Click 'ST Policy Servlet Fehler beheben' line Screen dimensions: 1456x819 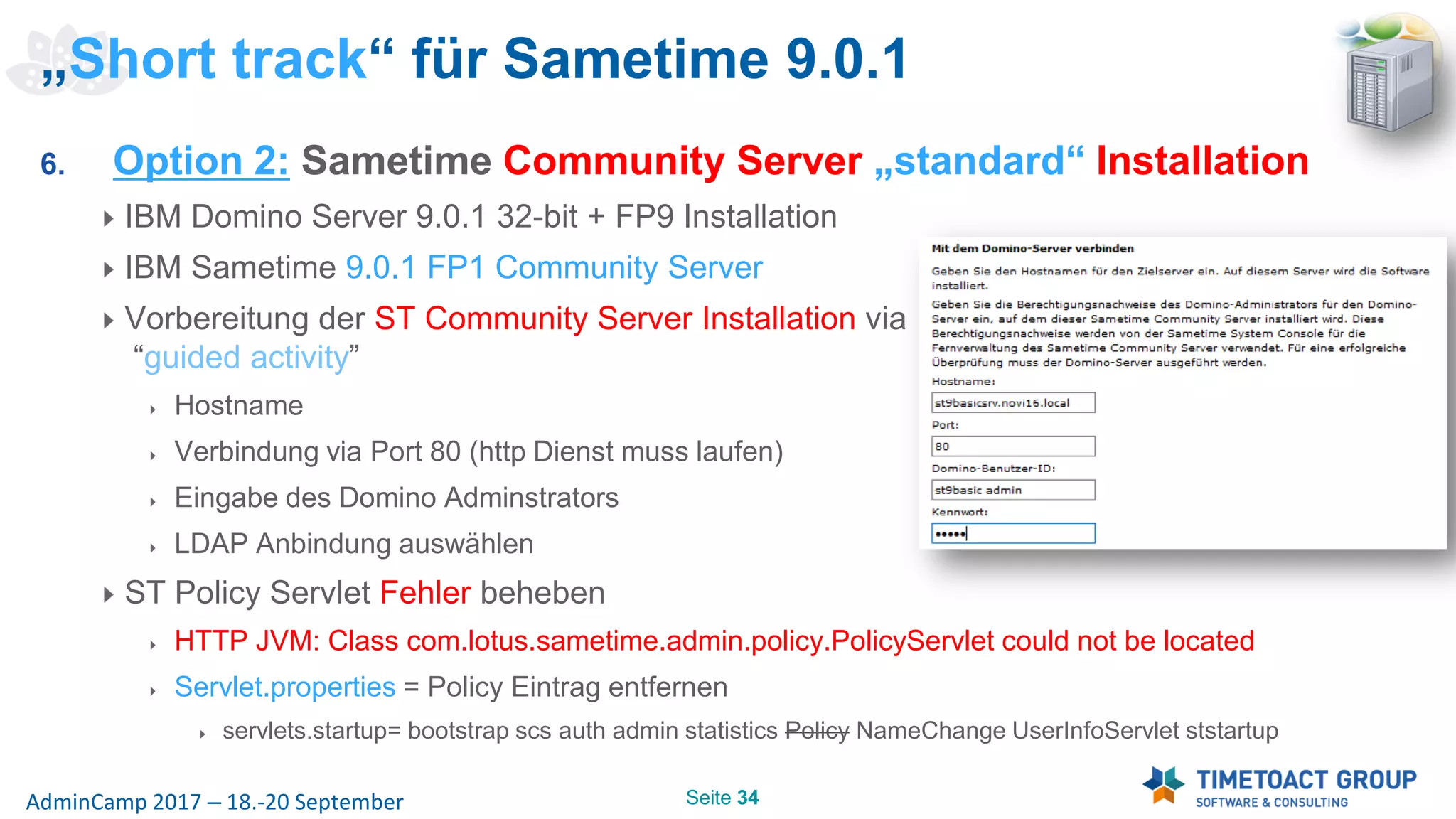pyautogui.click(x=365, y=593)
